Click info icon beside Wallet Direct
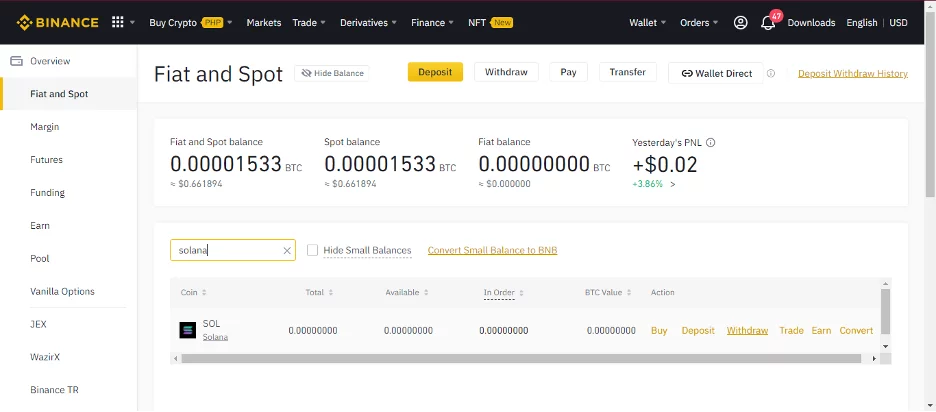Screen dimensions: 936x412 point(771,73)
